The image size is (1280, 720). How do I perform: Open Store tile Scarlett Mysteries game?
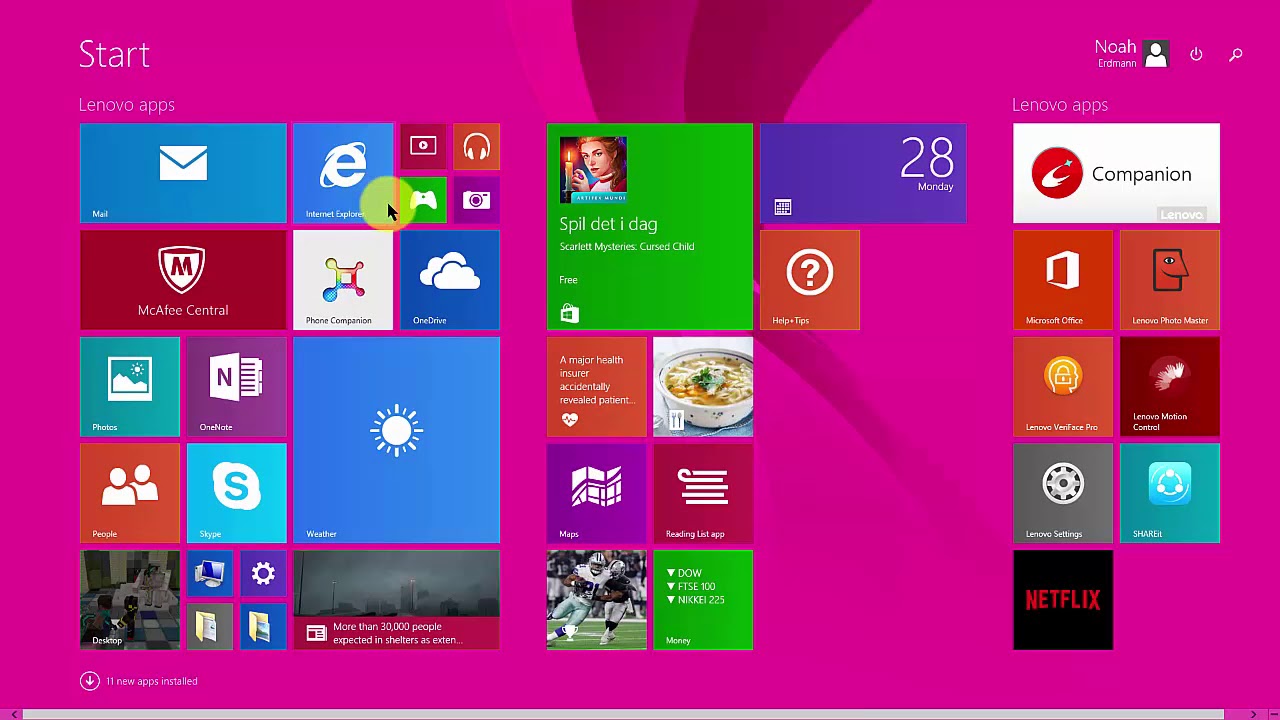650,227
